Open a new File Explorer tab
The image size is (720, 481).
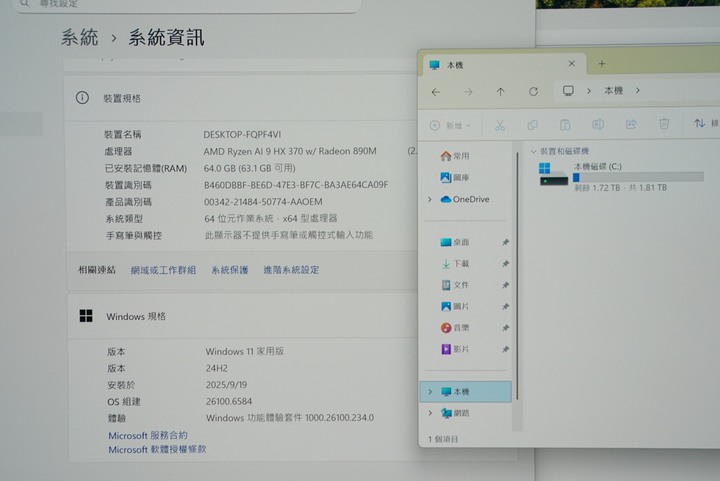point(602,64)
